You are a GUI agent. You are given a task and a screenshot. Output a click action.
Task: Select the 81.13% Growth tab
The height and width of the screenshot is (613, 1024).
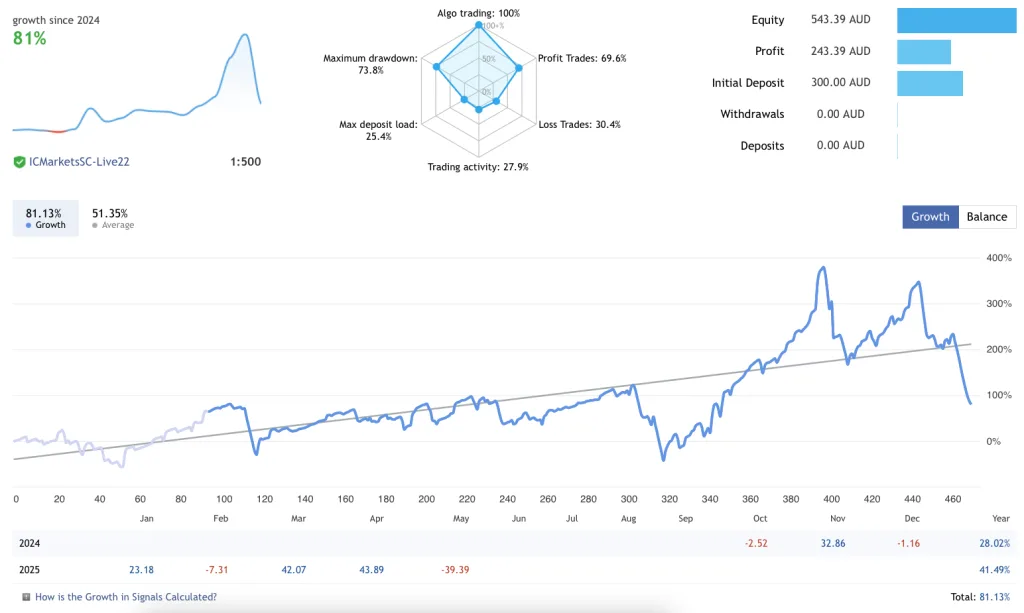[x=44, y=217]
